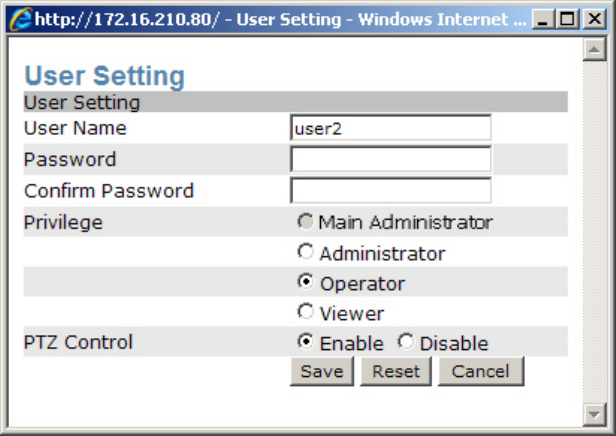This screenshot has width=616, height=436.
Task: Click the Reset button
Action: tap(396, 372)
